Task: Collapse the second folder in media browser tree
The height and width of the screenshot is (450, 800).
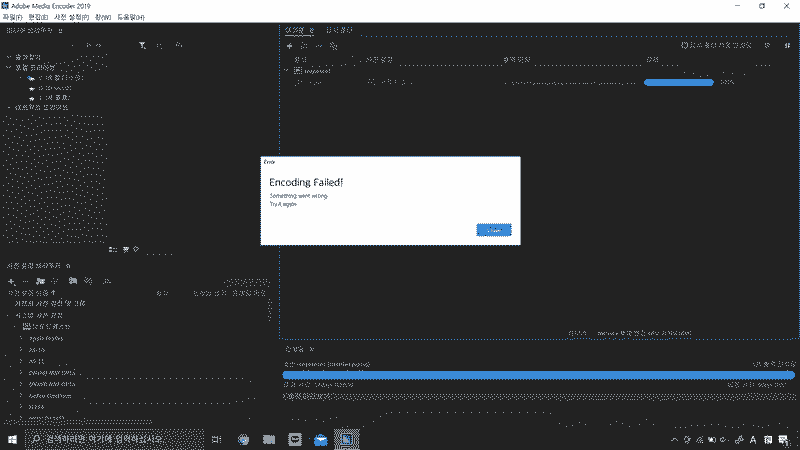Action: tap(9, 67)
